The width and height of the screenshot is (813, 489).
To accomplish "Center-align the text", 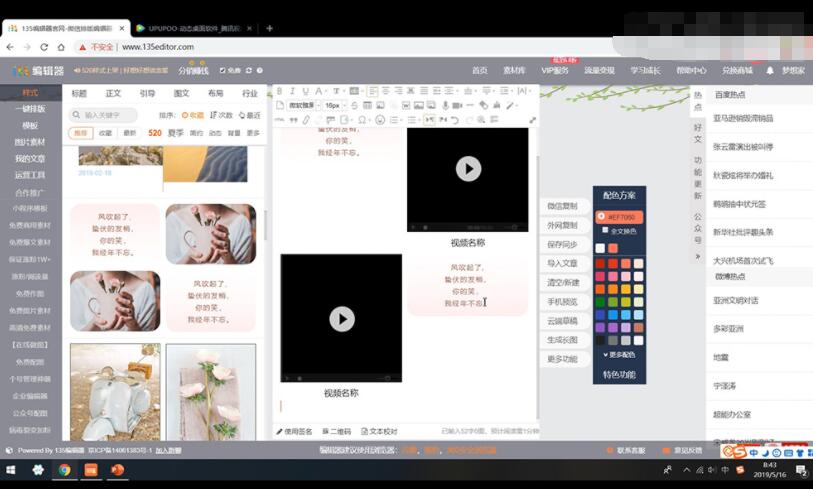I will tap(386, 91).
